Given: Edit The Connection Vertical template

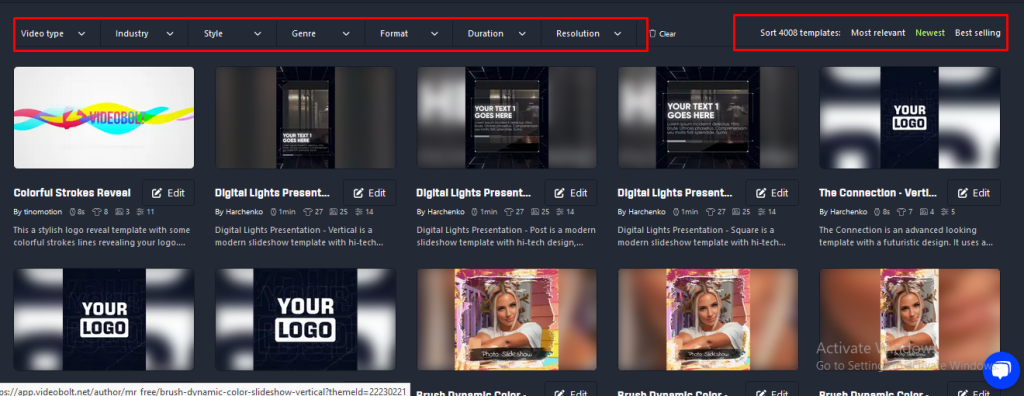Looking at the screenshot, I should [974, 193].
